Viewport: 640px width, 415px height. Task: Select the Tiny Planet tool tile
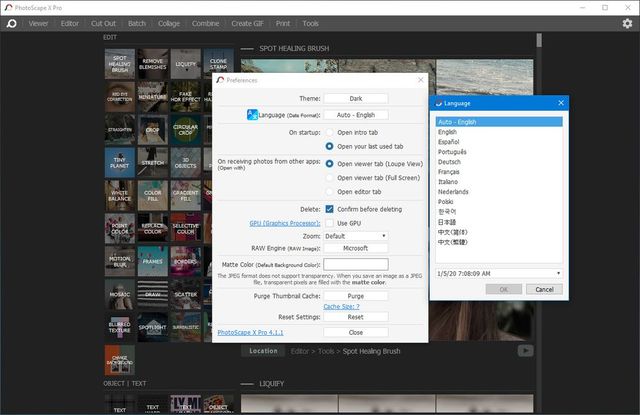119,162
